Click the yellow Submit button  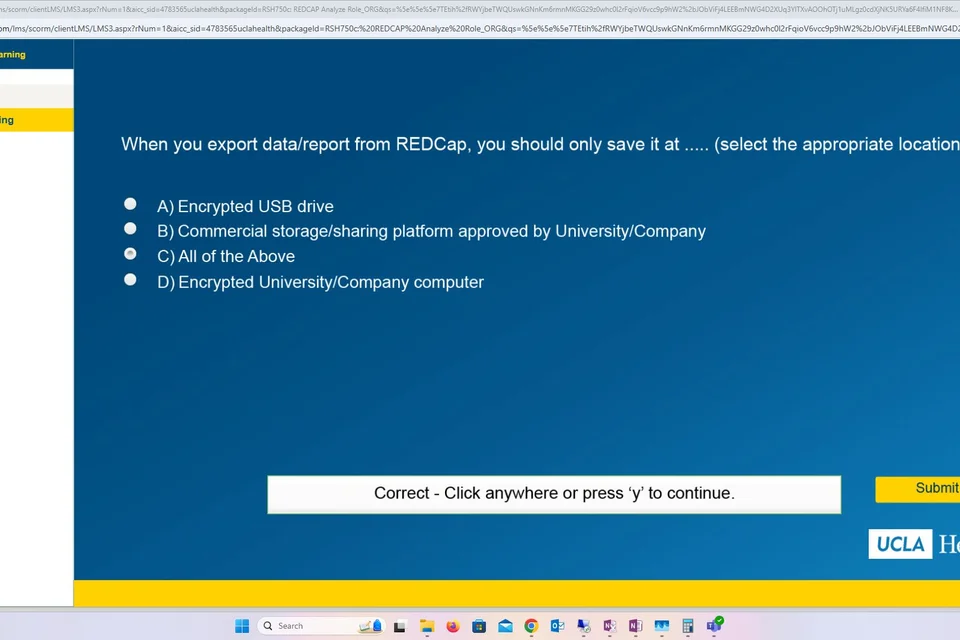(x=918, y=489)
